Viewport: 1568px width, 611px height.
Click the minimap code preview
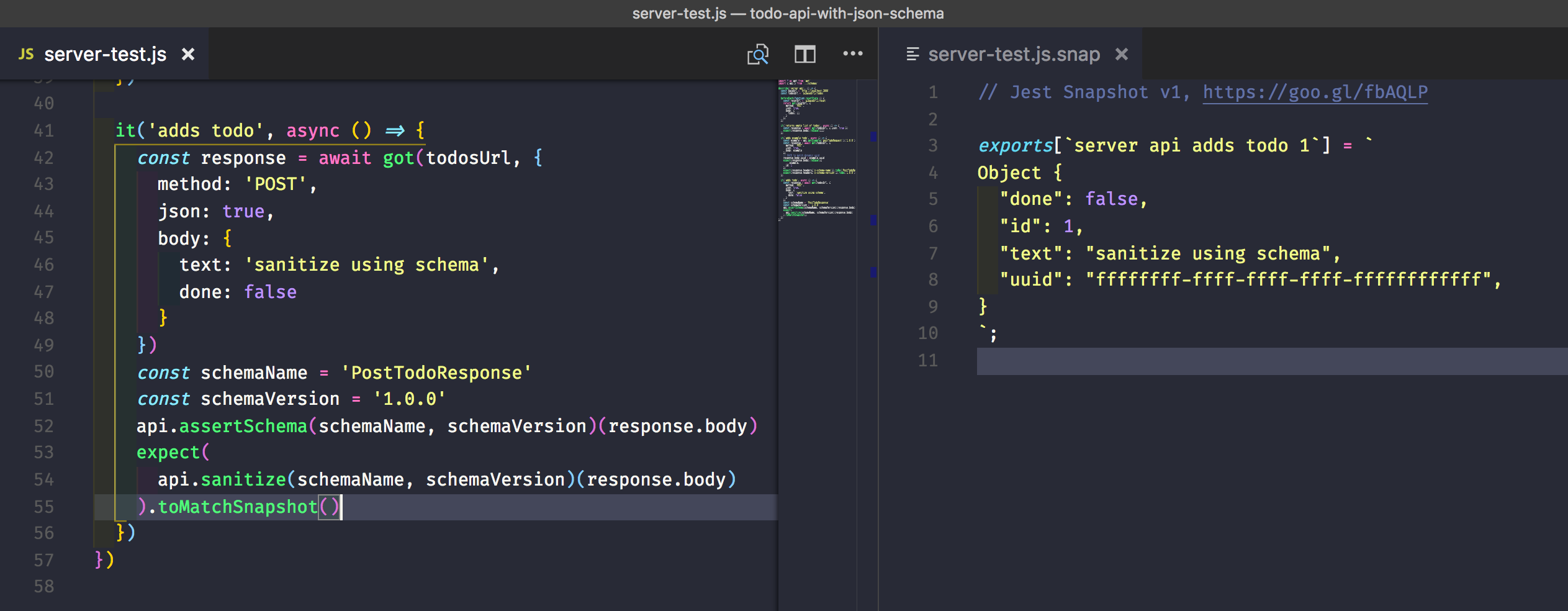tap(816, 149)
